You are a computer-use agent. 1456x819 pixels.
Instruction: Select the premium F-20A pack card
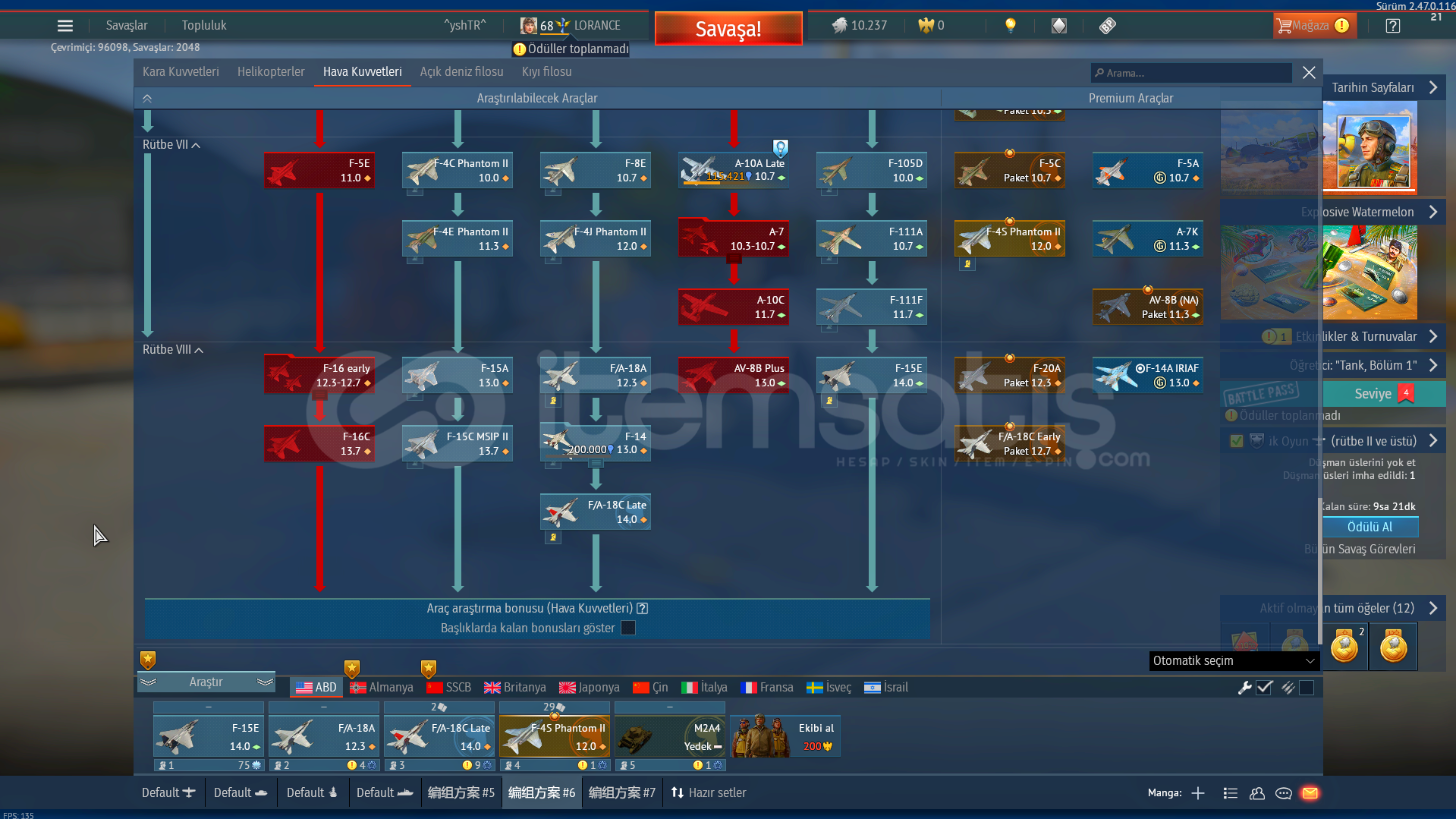[1010, 375]
